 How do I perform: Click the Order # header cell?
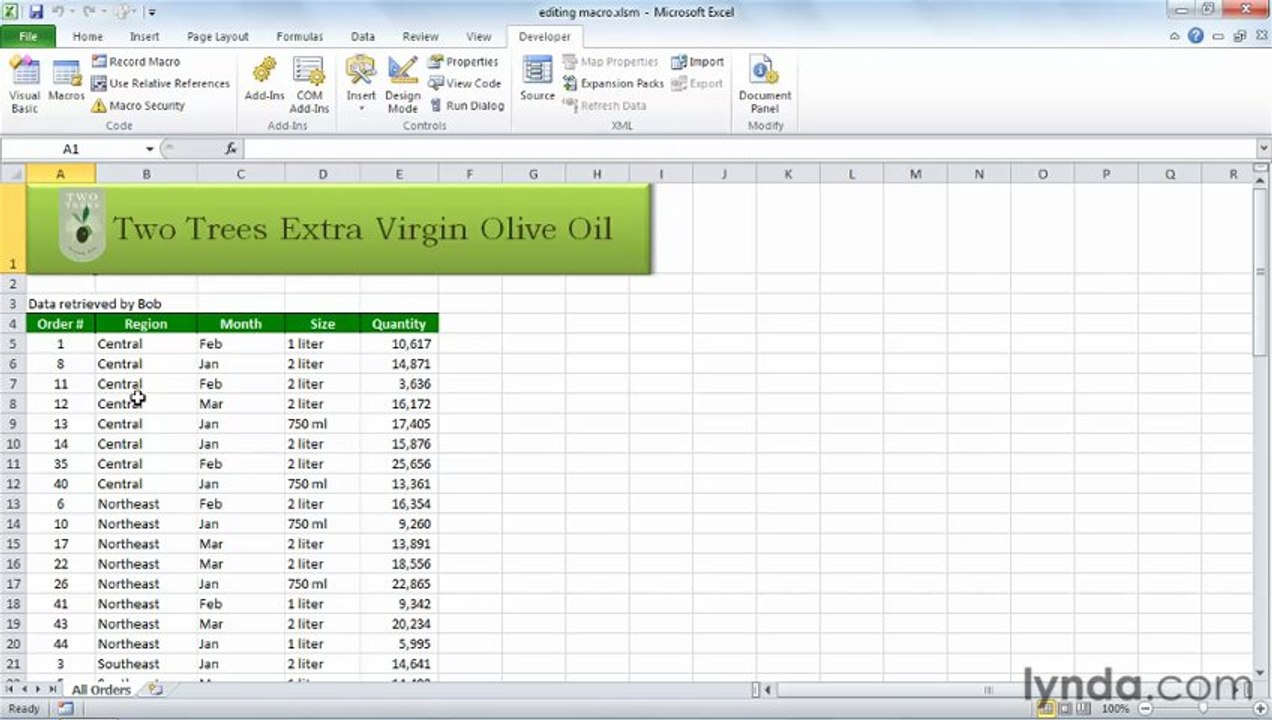[x=60, y=324]
